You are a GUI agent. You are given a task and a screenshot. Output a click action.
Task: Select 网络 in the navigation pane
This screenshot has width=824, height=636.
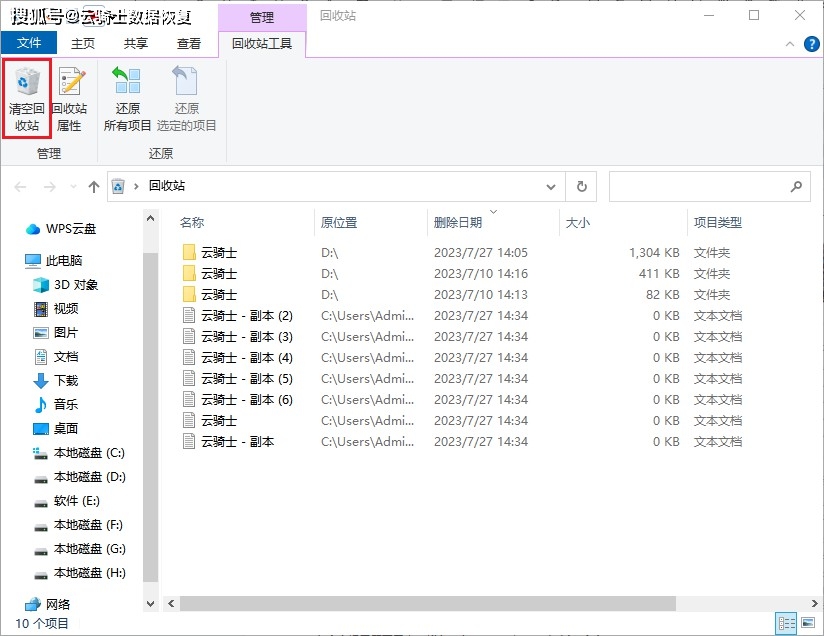(x=60, y=602)
